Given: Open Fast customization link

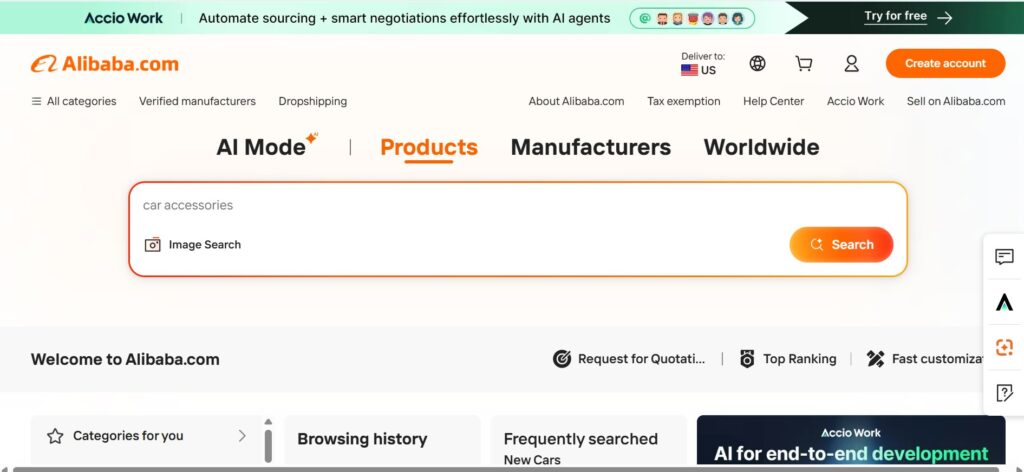Looking at the screenshot, I should click(x=937, y=358).
